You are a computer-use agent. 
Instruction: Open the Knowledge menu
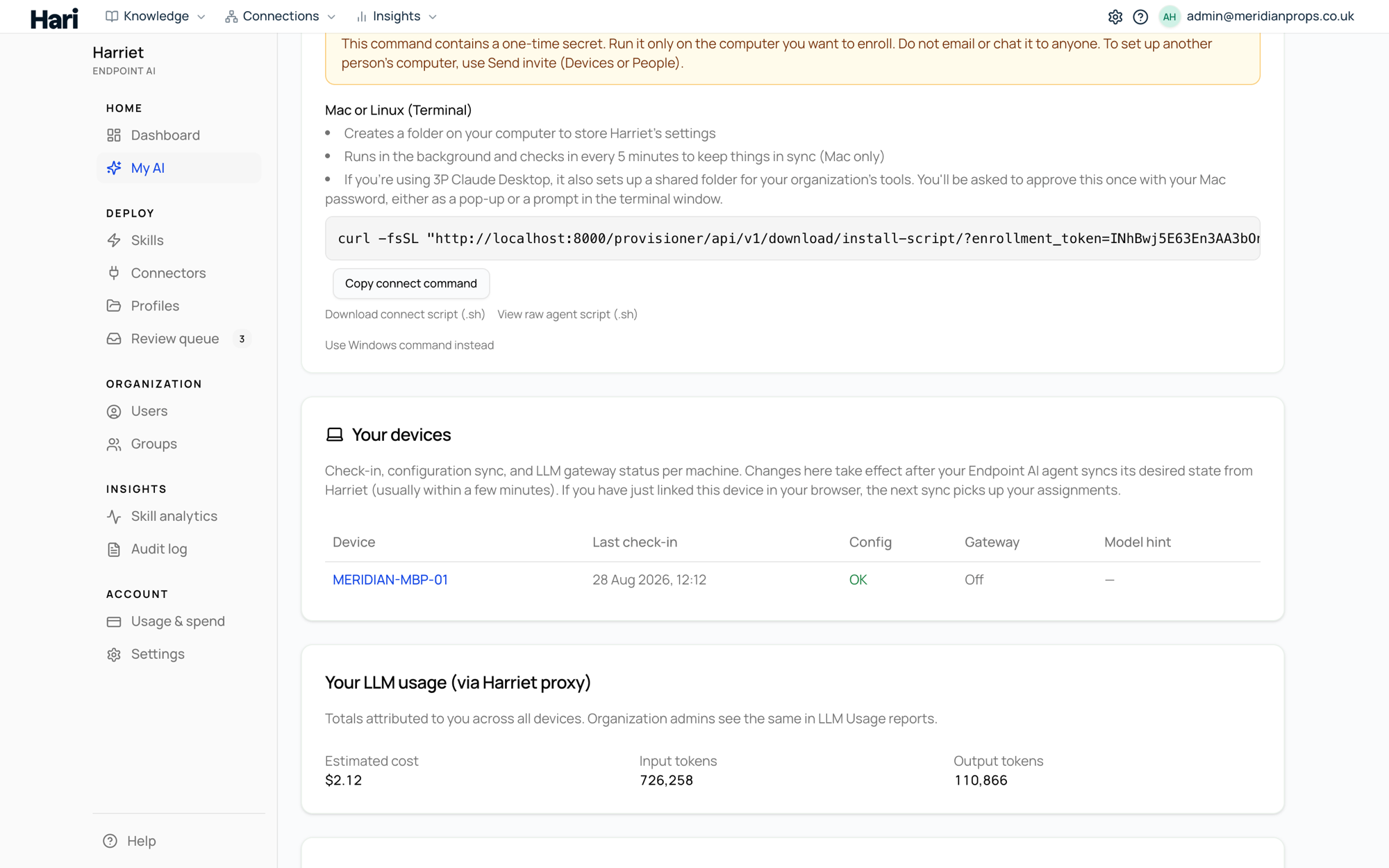[156, 16]
